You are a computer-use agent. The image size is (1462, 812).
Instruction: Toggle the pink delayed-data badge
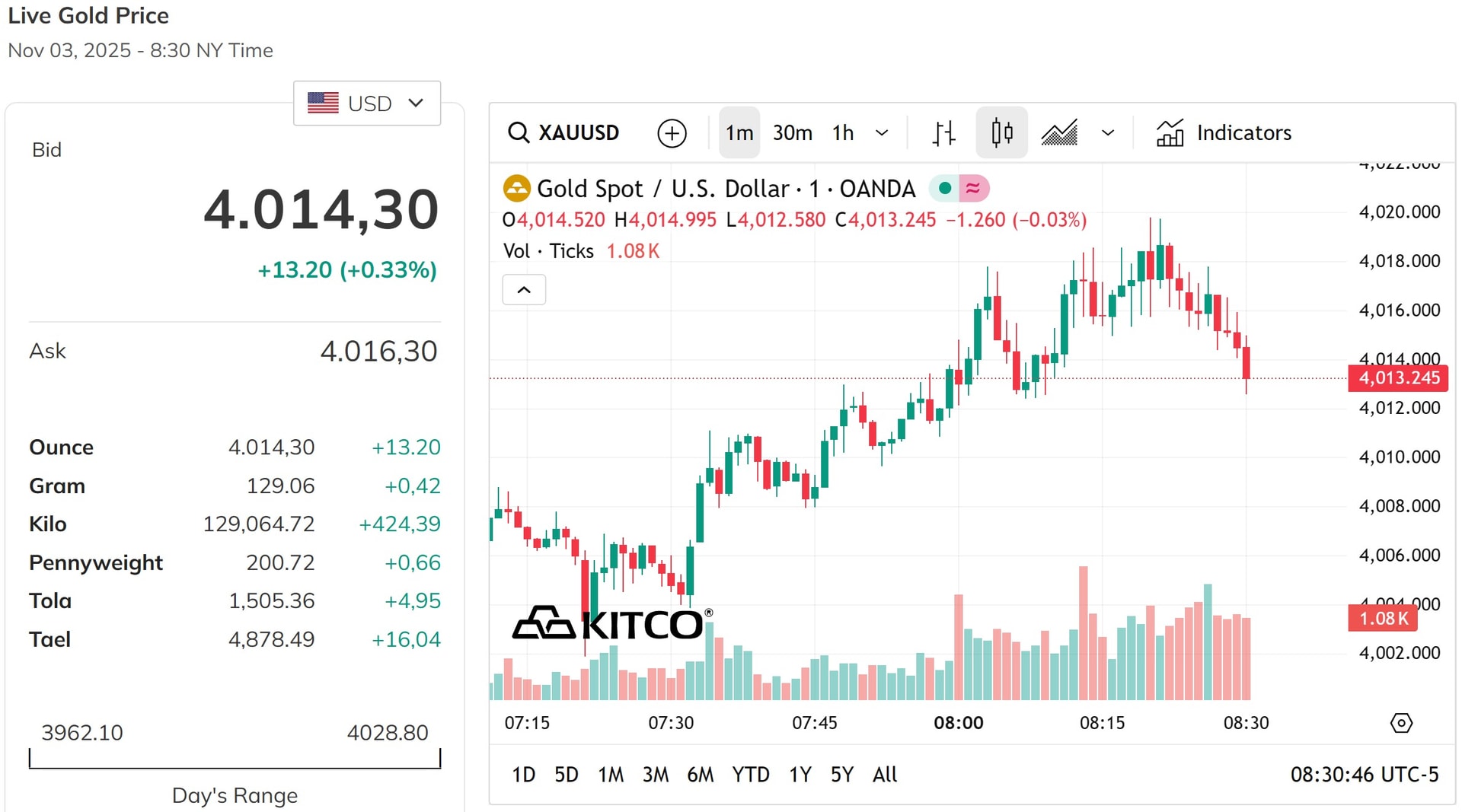tap(973, 188)
